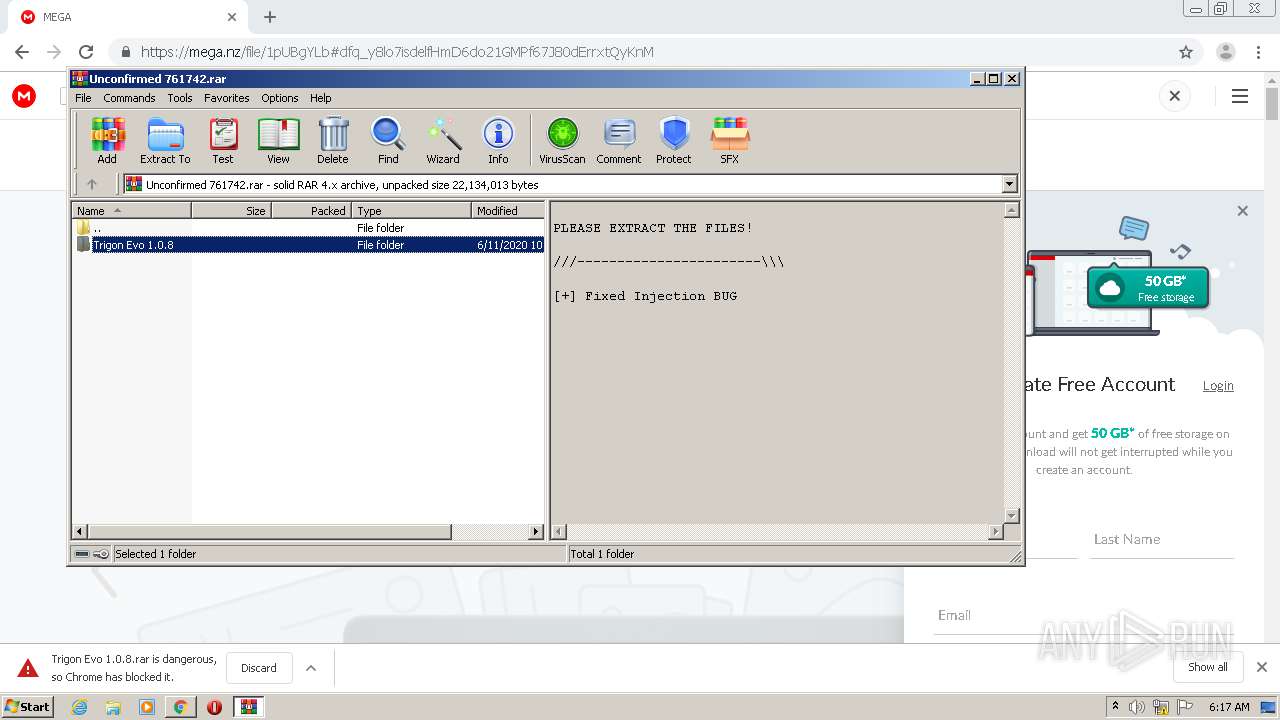The width and height of the screenshot is (1280, 720).
Task: Open Chrome from the taskbar
Action: tap(180, 707)
